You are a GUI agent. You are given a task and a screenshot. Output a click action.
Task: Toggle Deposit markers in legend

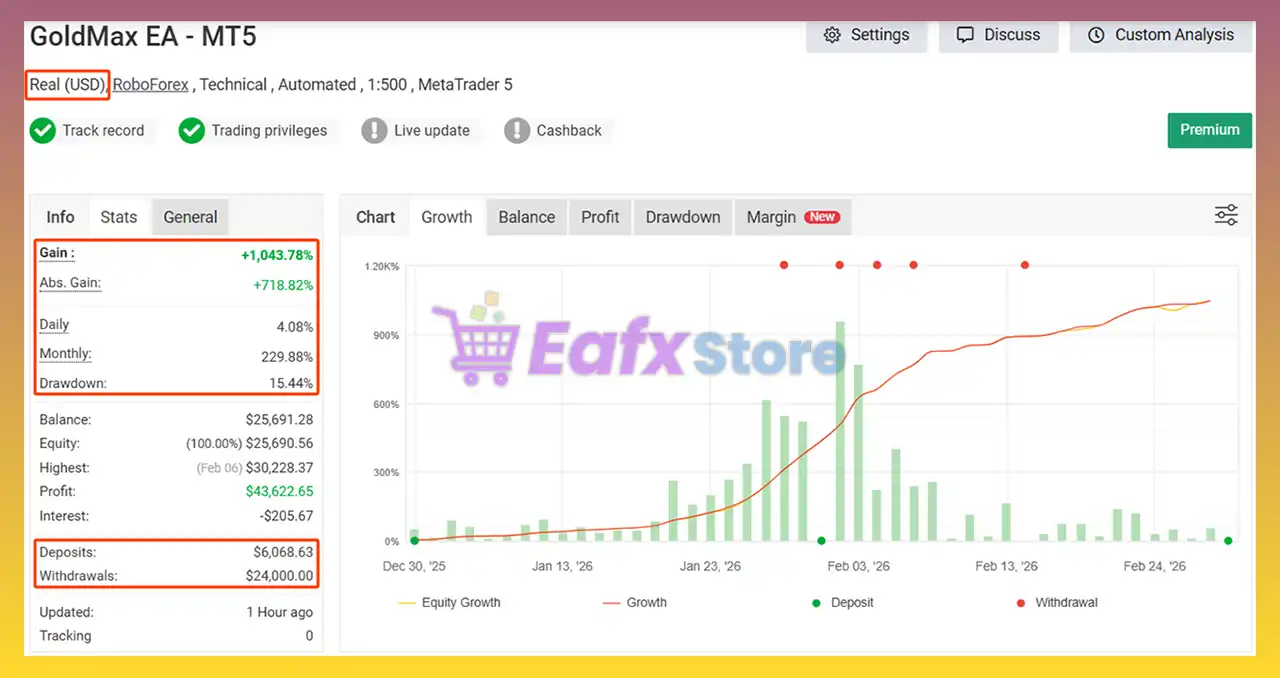tap(842, 603)
